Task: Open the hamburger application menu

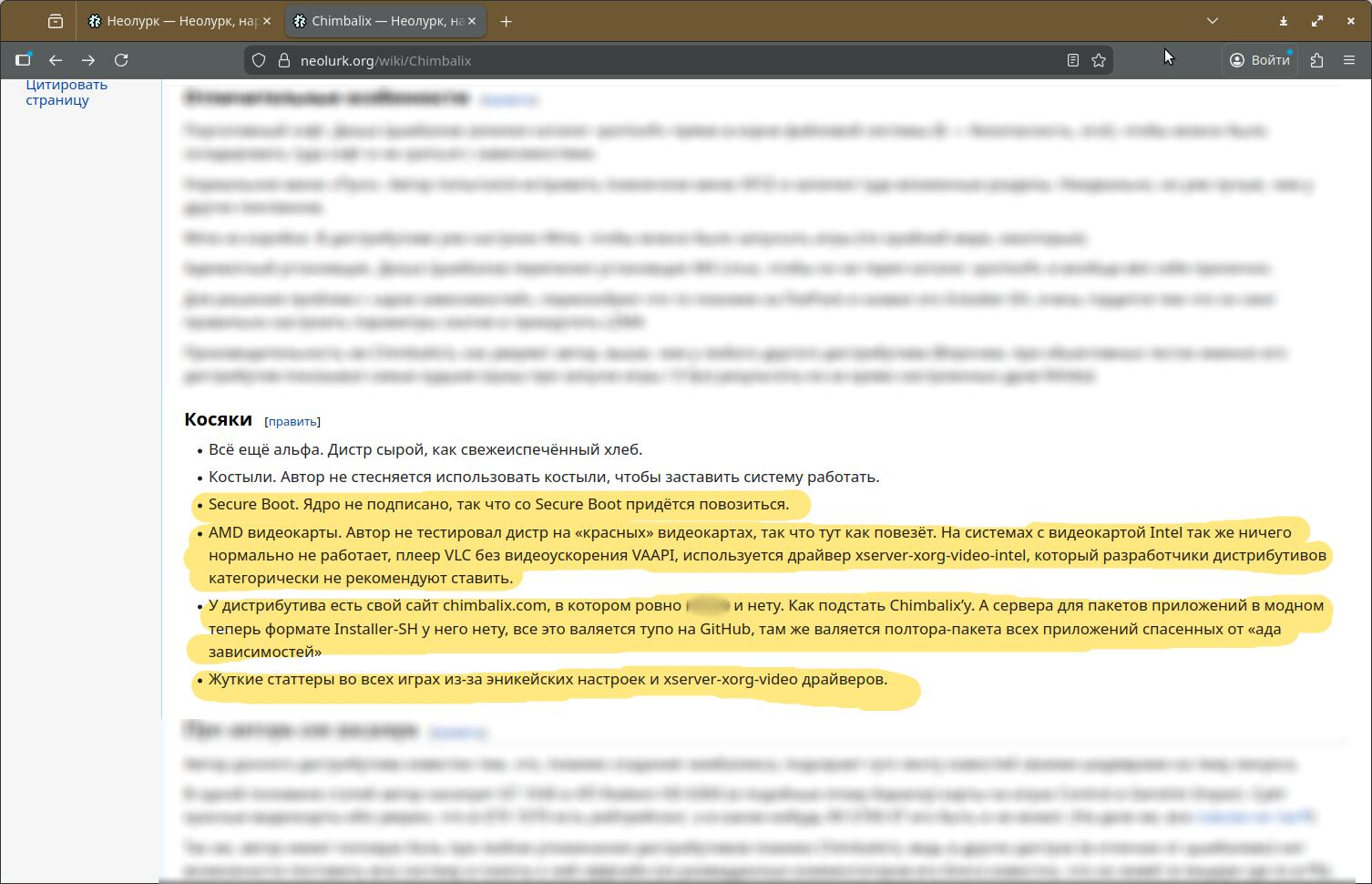Action: (1349, 60)
